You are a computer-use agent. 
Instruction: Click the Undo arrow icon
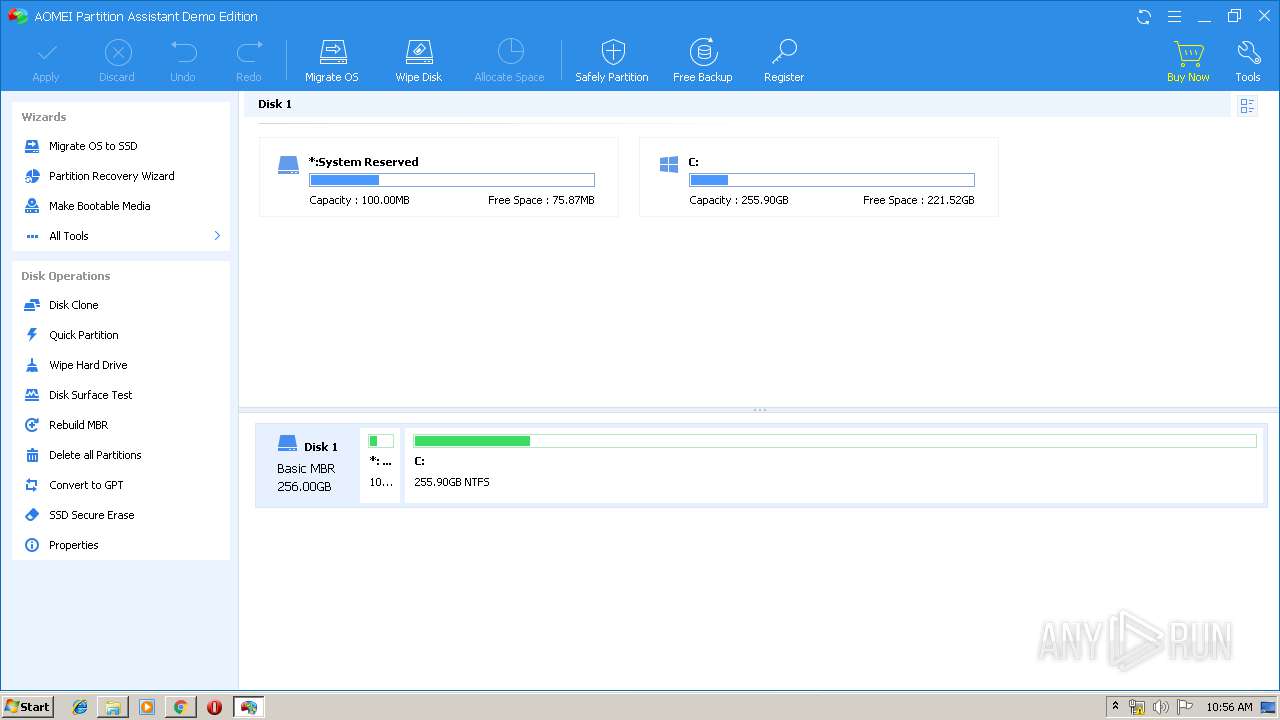pos(183,52)
